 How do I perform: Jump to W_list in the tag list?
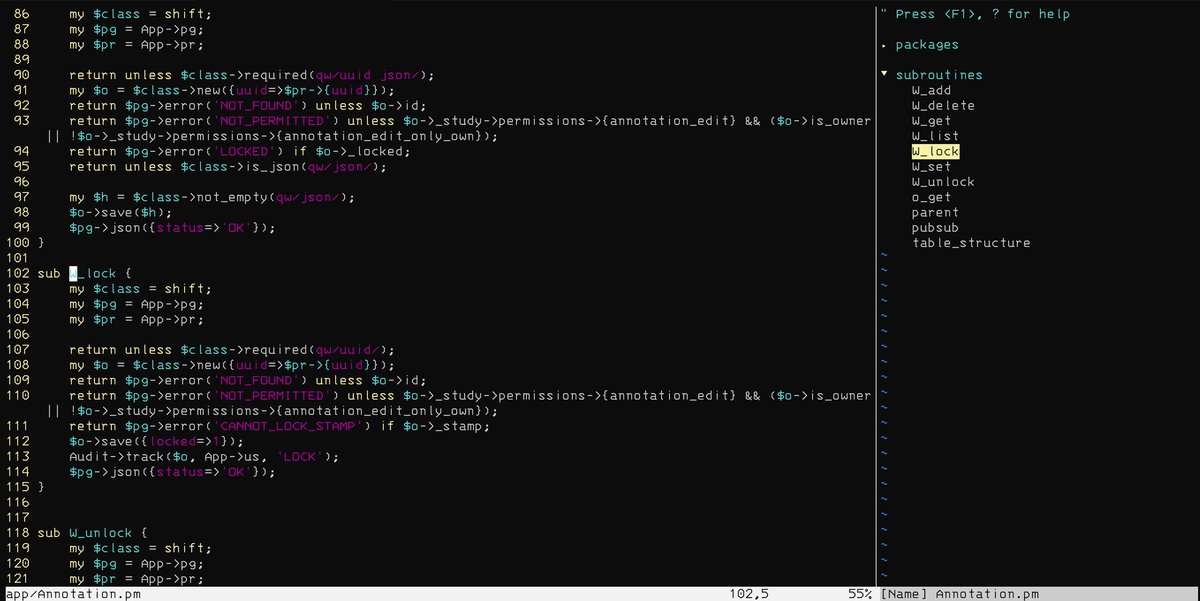pyautogui.click(x=935, y=136)
